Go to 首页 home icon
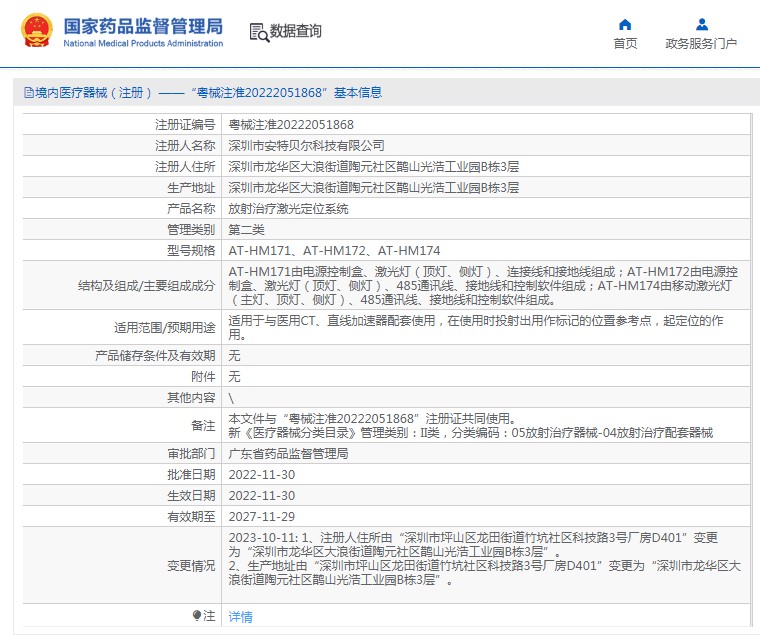This screenshot has height=635, width=760. [625, 24]
